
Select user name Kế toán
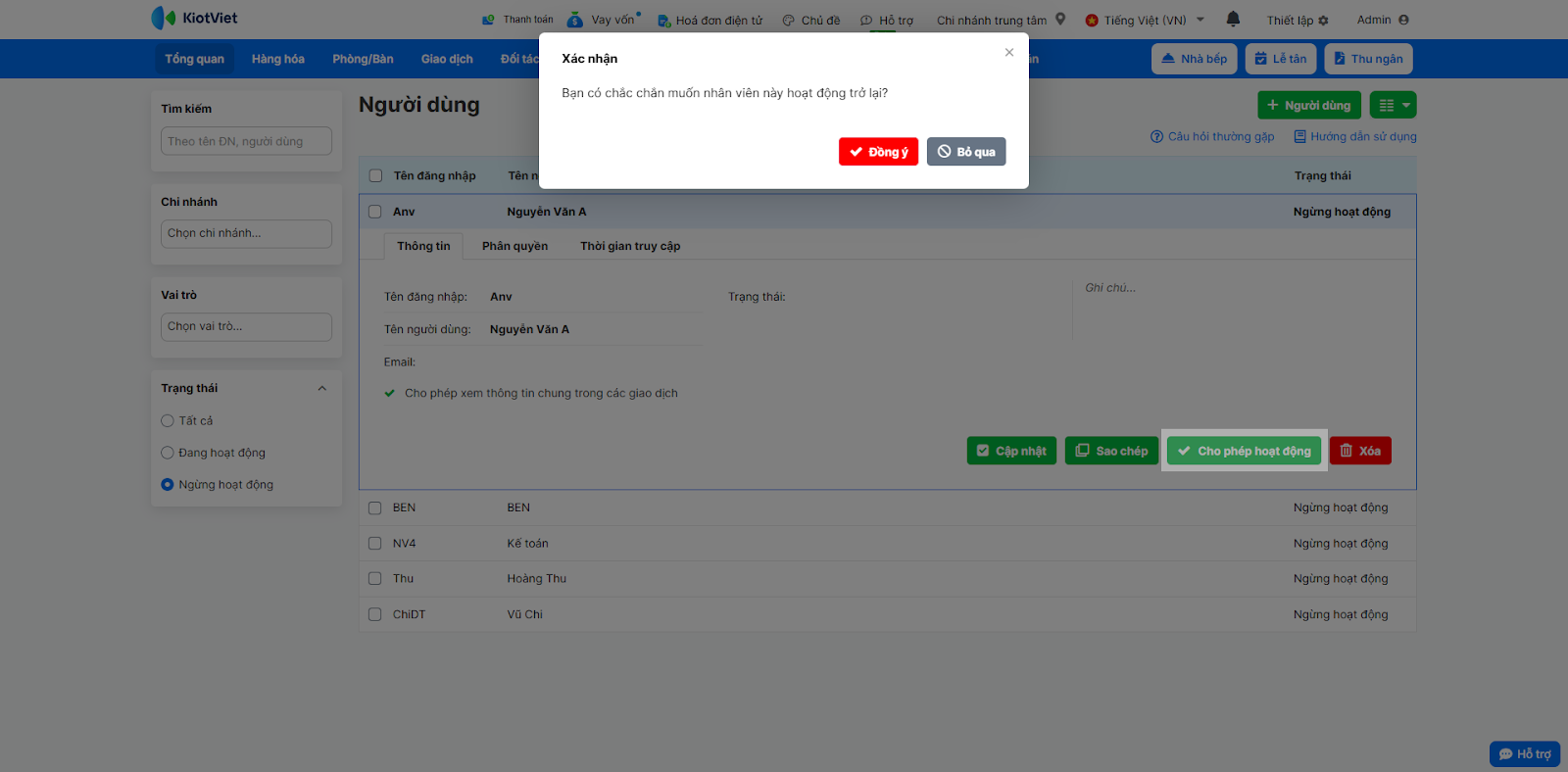click(x=527, y=544)
